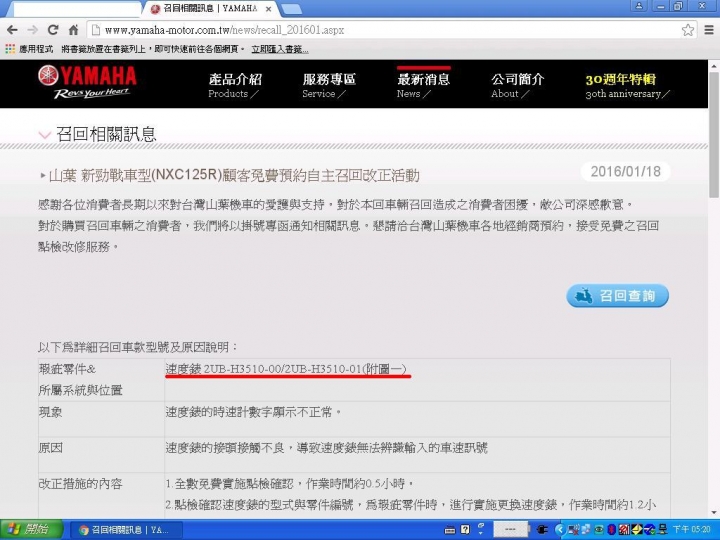Click the Chrome taskbar item 召回相關訊息
The height and width of the screenshot is (540, 720).
tap(125, 530)
